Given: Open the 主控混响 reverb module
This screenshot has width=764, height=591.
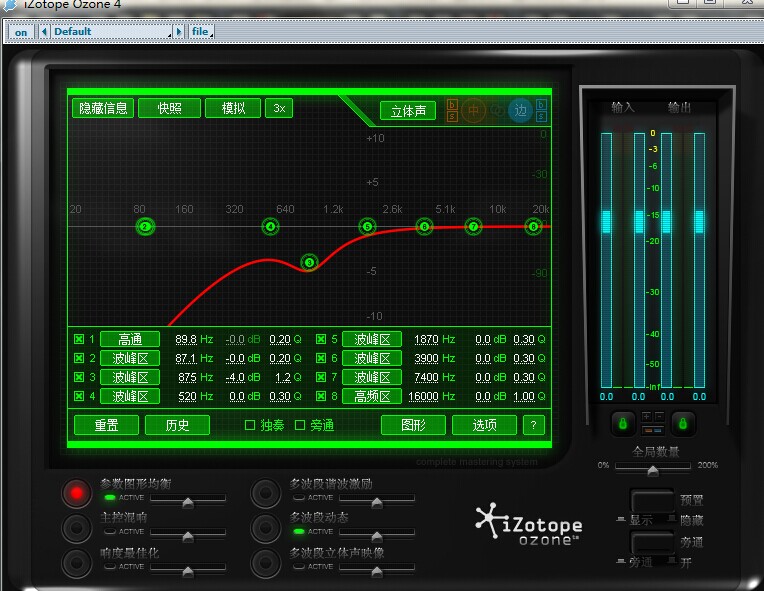Looking at the screenshot, I should [x=76, y=528].
